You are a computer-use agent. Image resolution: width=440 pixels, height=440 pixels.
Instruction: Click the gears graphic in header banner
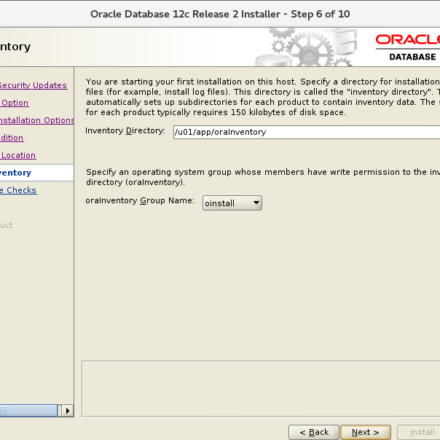(307, 47)
